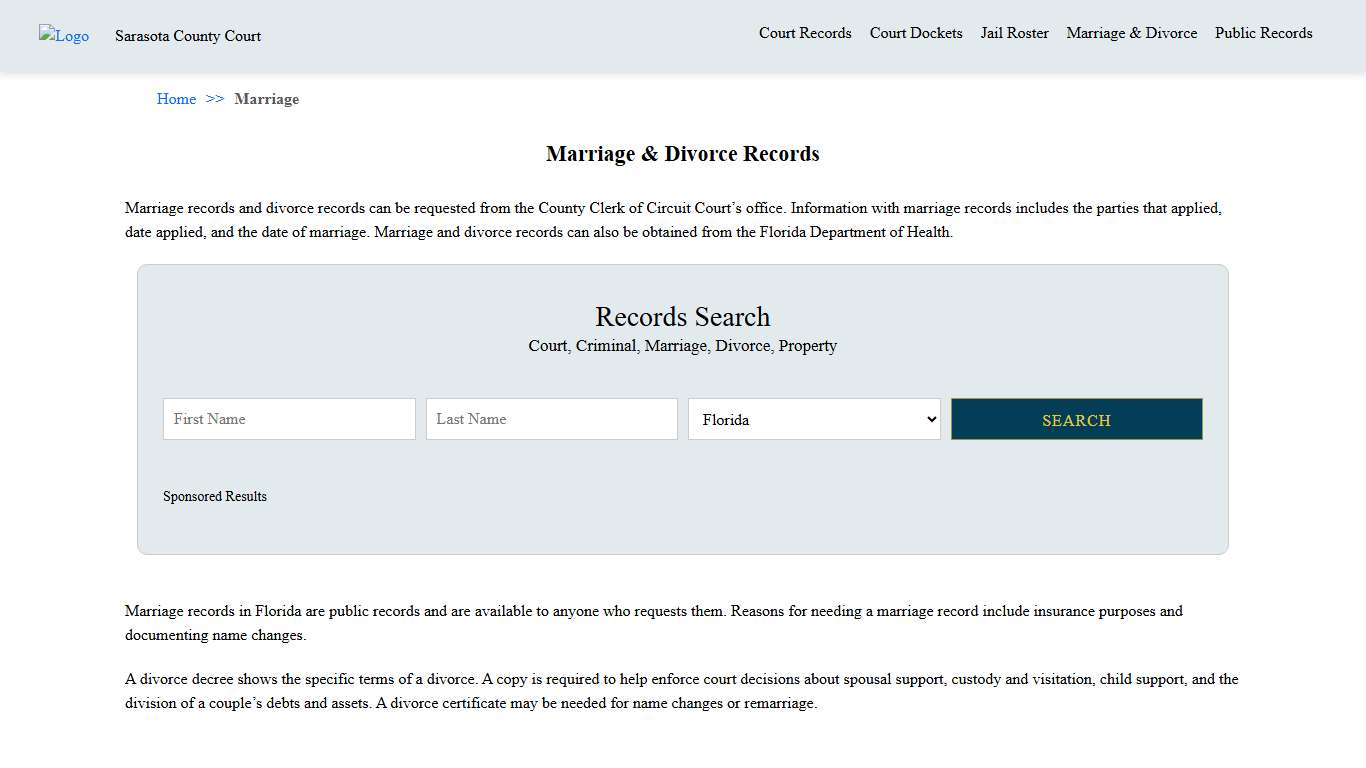Click the Sarasota County Court site title
The image size is (1366, 768).
click(187, 36)
